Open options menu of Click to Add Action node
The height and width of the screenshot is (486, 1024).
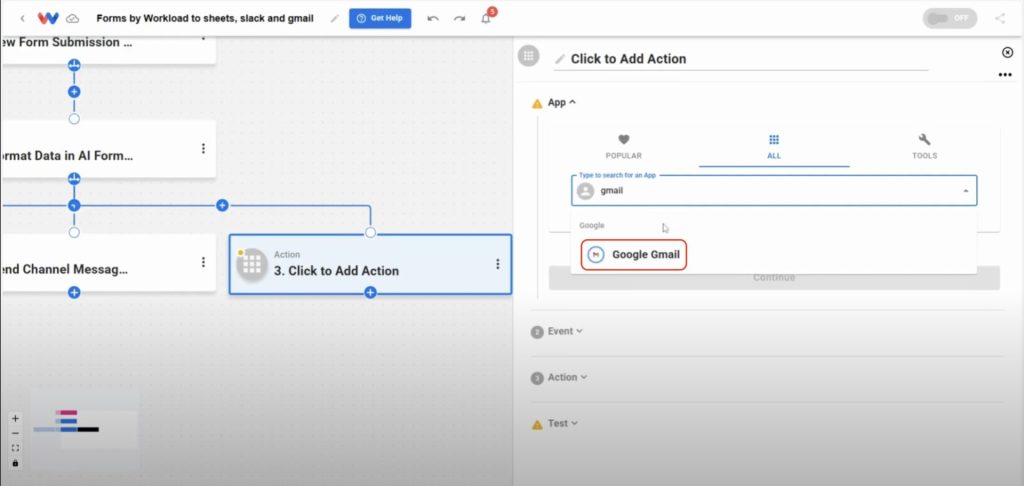[x=498, y=264]
